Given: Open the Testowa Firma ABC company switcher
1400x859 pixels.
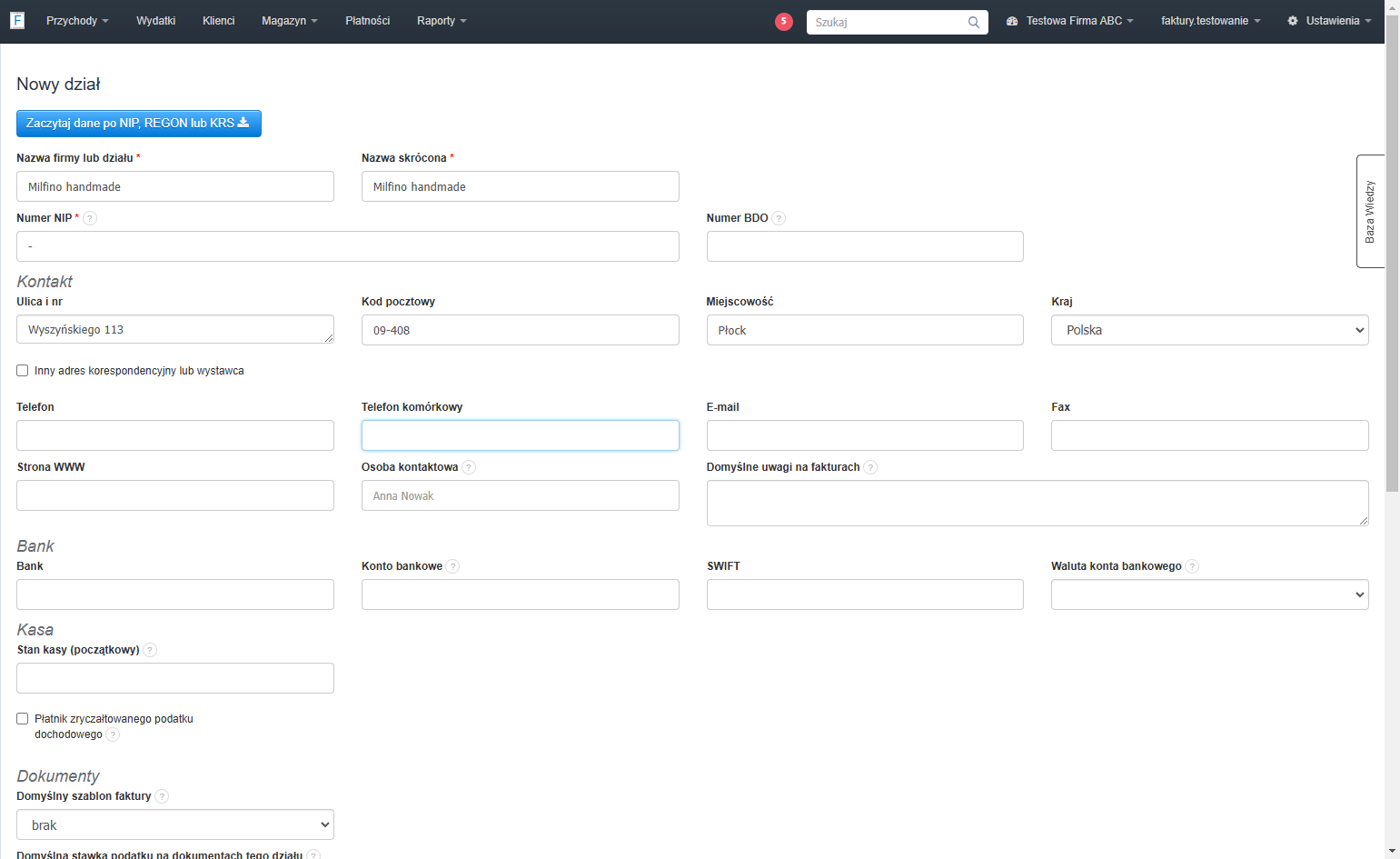Looking at the screenshot, I should pyautogui.click(x=1070, y=21).
